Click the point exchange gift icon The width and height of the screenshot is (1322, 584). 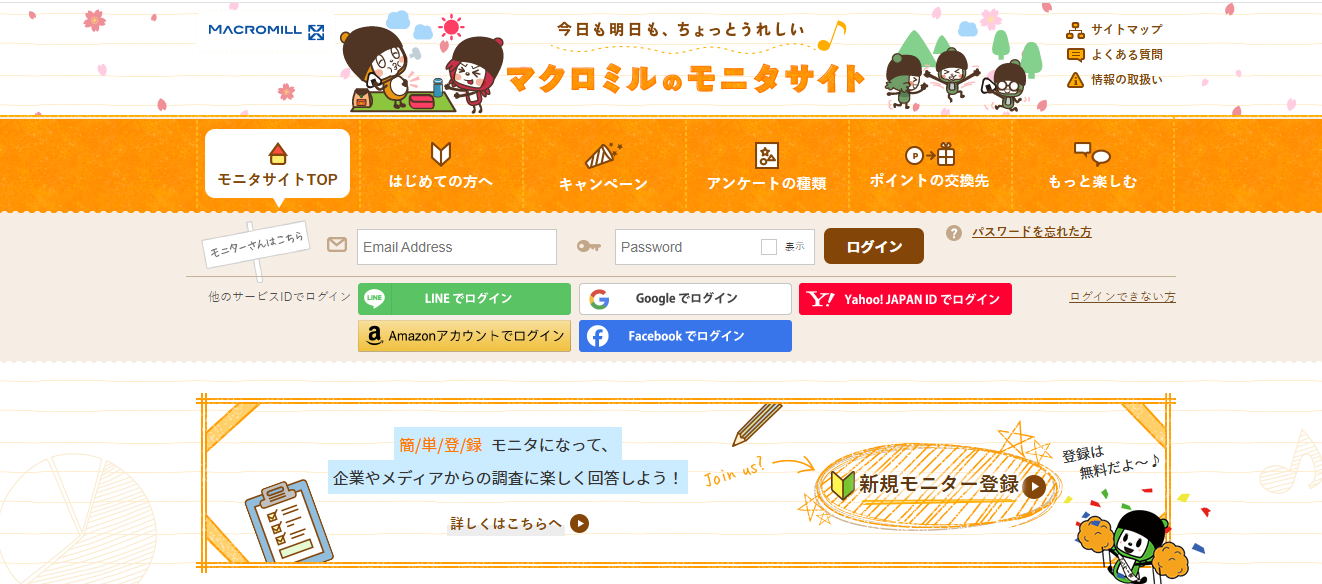click(x=930, y=154)
